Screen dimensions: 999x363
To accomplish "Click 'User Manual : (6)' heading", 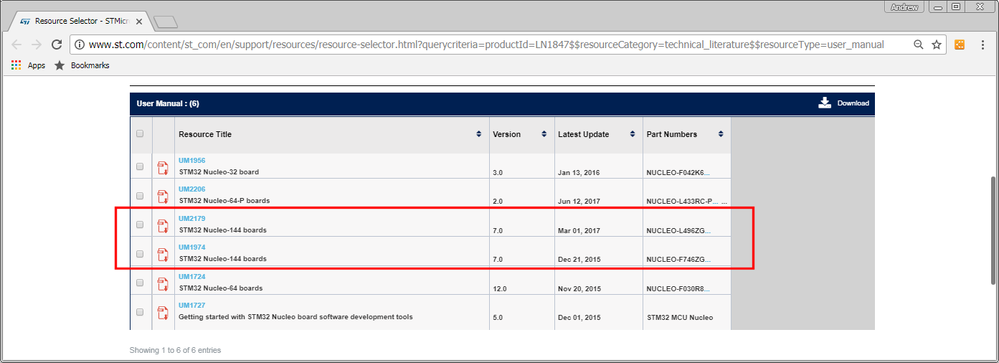I will 168,103.
